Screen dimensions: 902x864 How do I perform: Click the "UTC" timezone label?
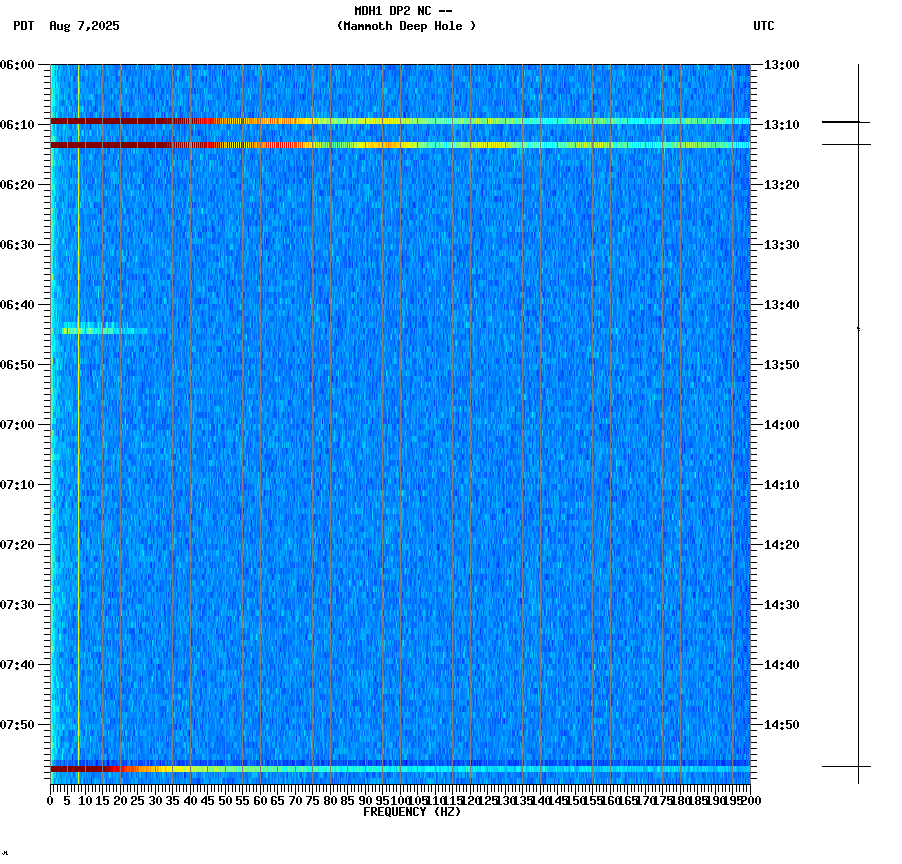tap(764, 27)
